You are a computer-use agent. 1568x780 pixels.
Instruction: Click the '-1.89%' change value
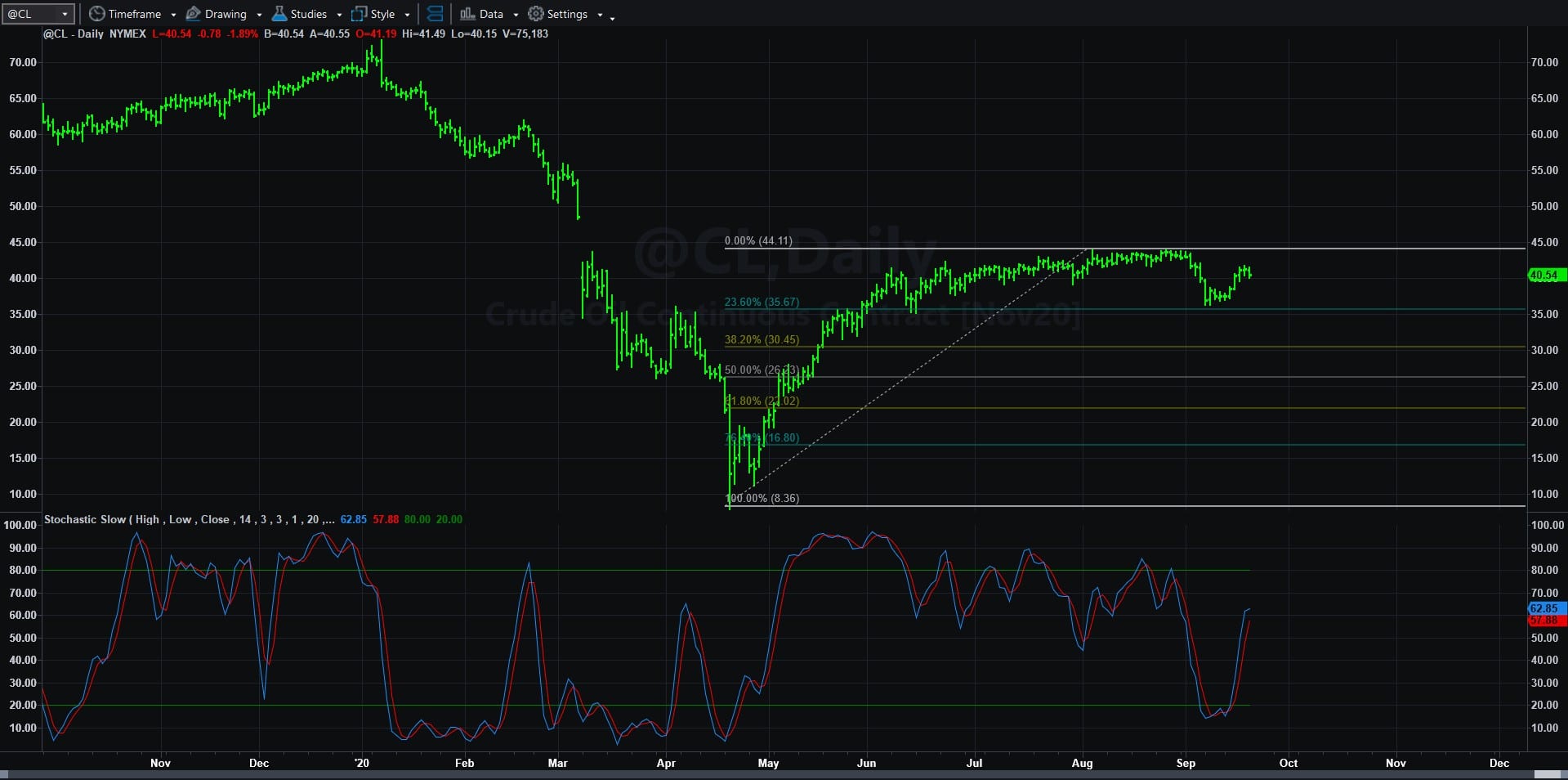pos(243,34)
